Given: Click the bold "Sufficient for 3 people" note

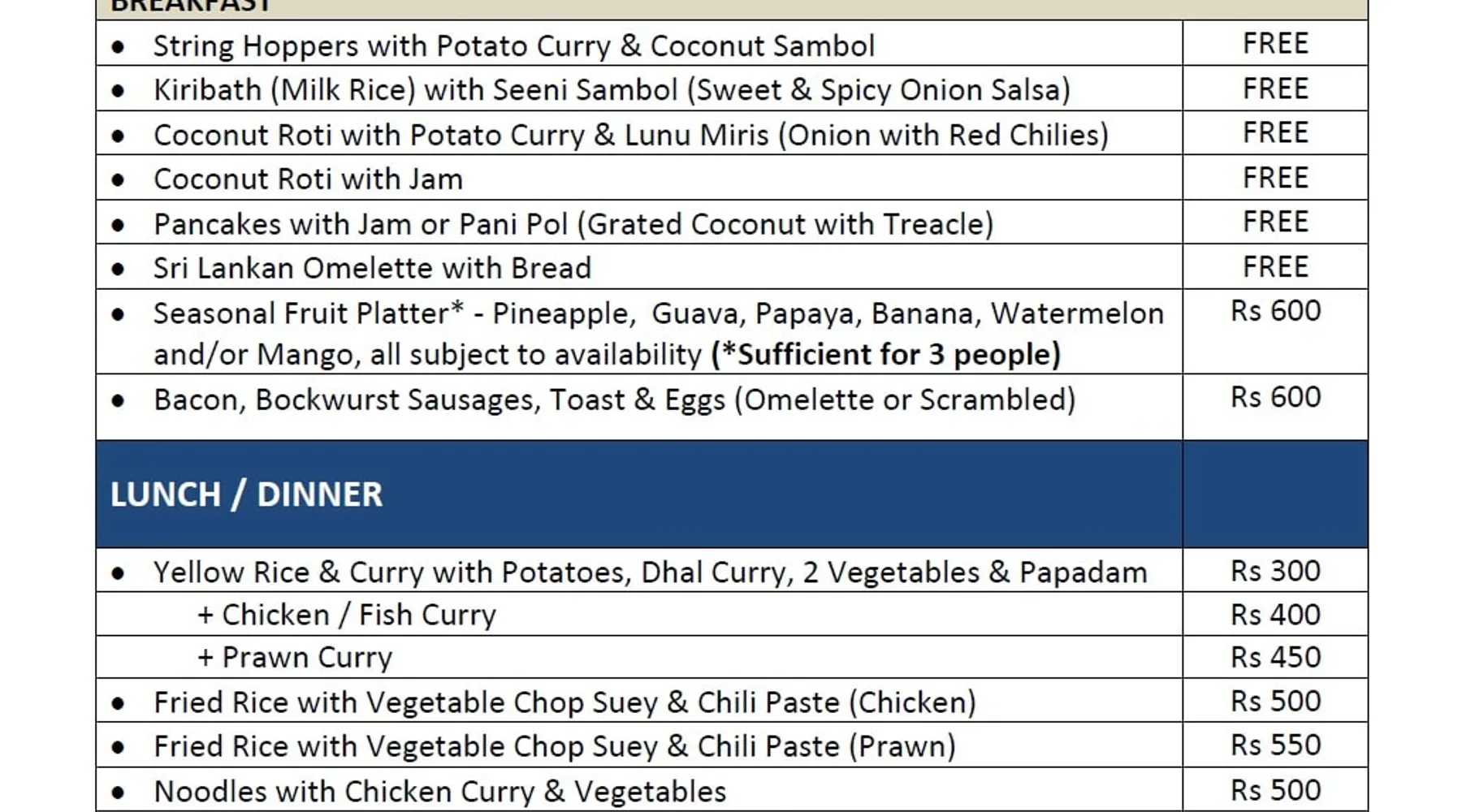Looking at the screenshot, I should [x=885, y=355].
